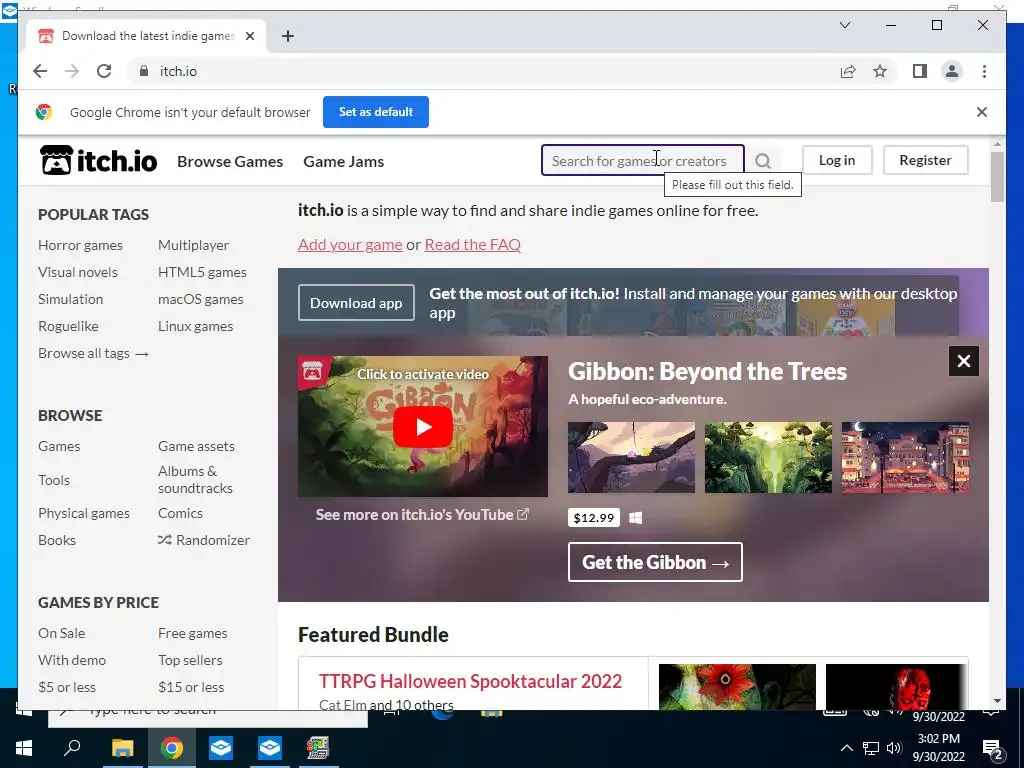The width and height of the screenshot is (1024, 768).
Task: Click the page vertical scrollbar thumb
Action: 997,177
